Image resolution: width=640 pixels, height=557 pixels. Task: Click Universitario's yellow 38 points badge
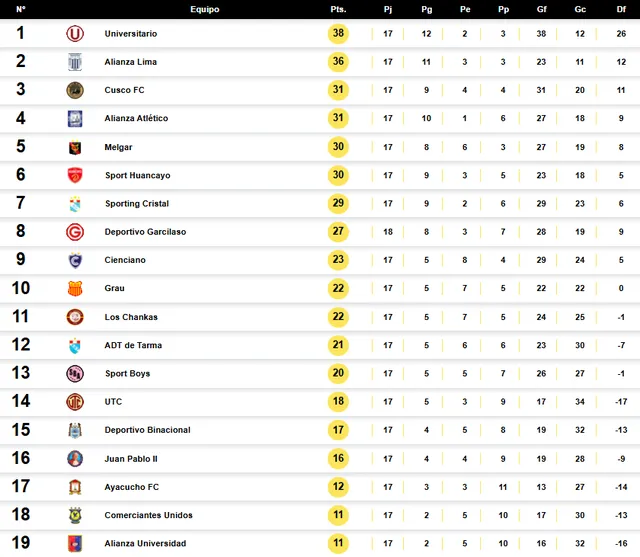click(x=338, y=33)
